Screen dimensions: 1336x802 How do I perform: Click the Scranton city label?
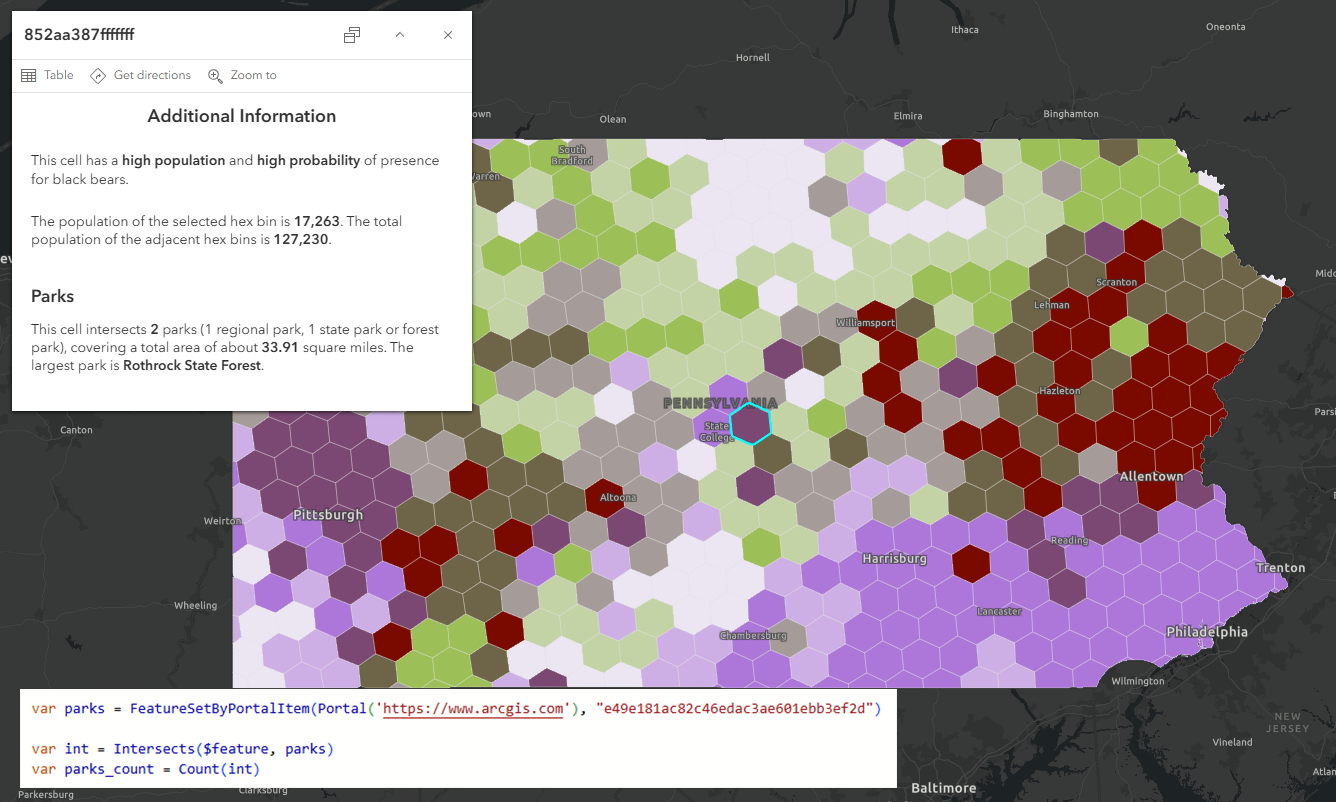click(1116, 283)
